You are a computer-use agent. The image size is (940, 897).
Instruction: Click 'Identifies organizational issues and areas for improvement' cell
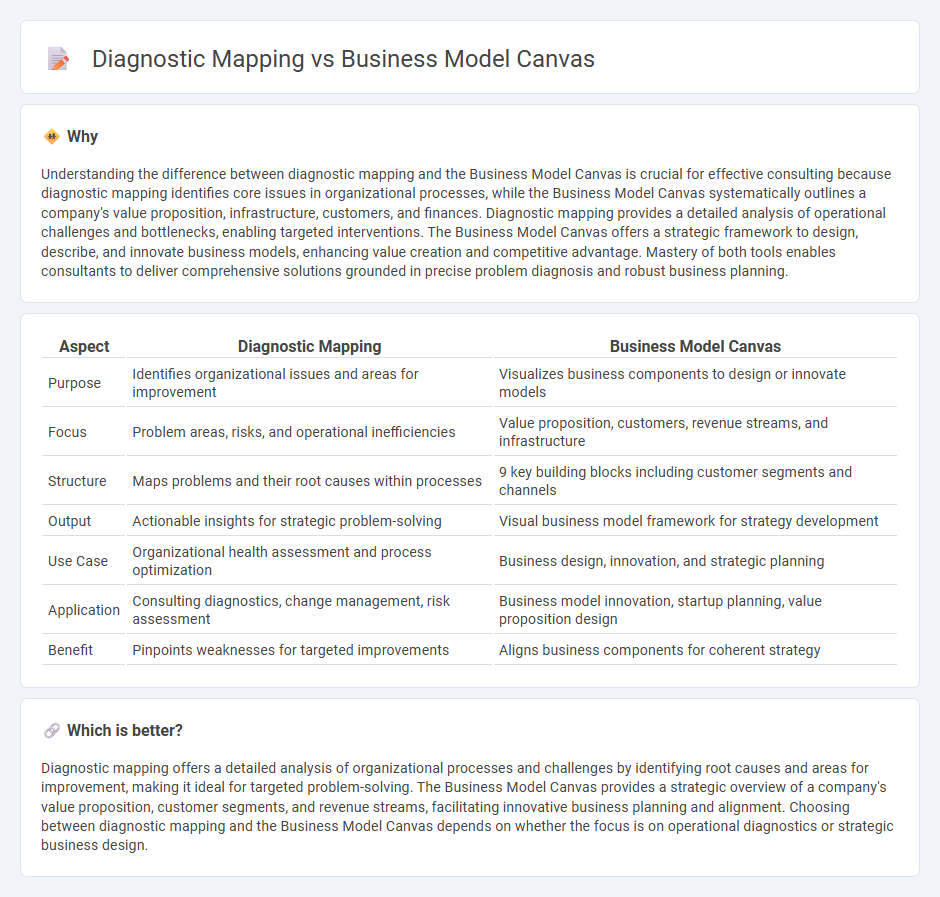click(309, 383)
